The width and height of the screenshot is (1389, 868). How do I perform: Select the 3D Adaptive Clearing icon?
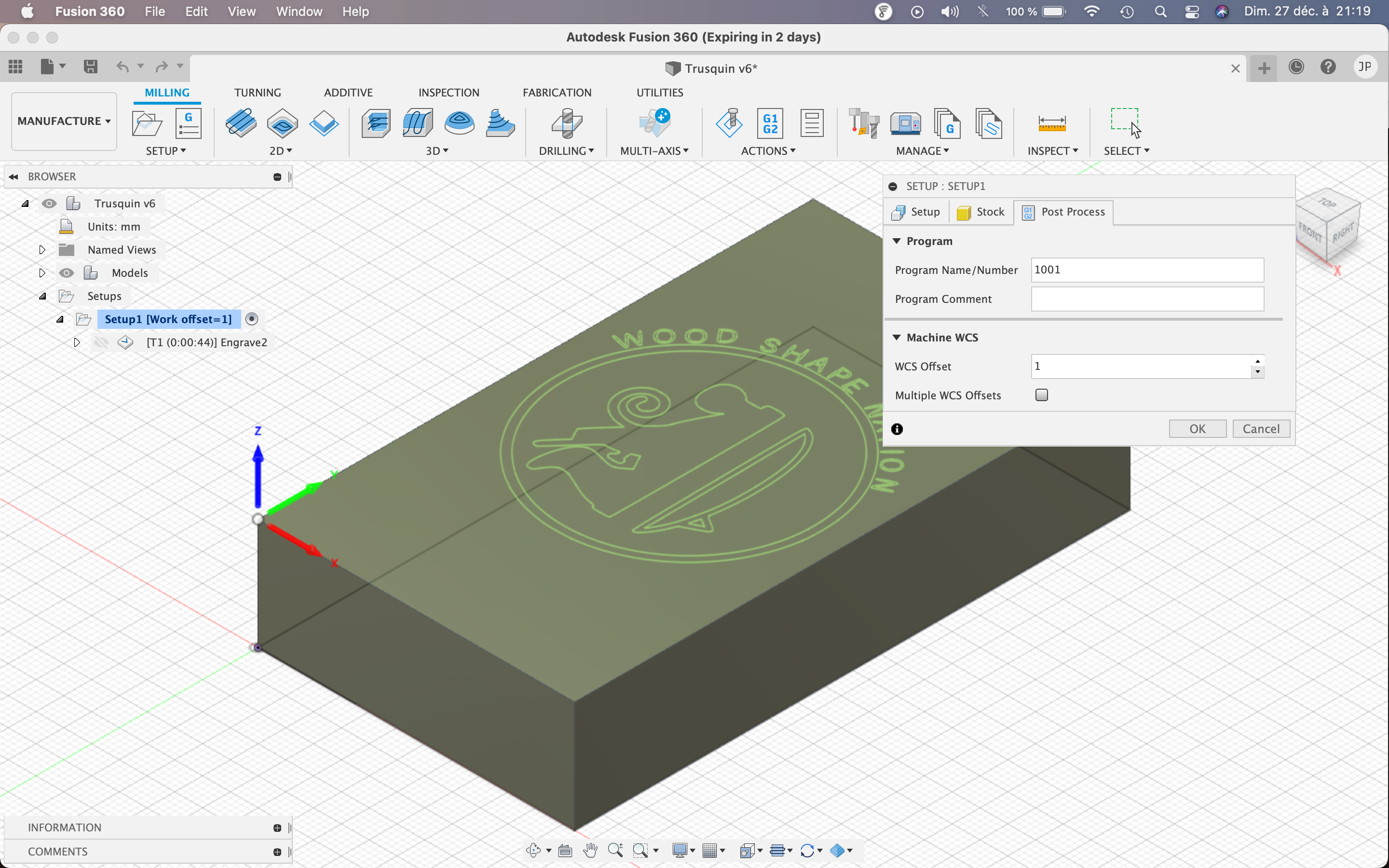[x=376, y=123]
